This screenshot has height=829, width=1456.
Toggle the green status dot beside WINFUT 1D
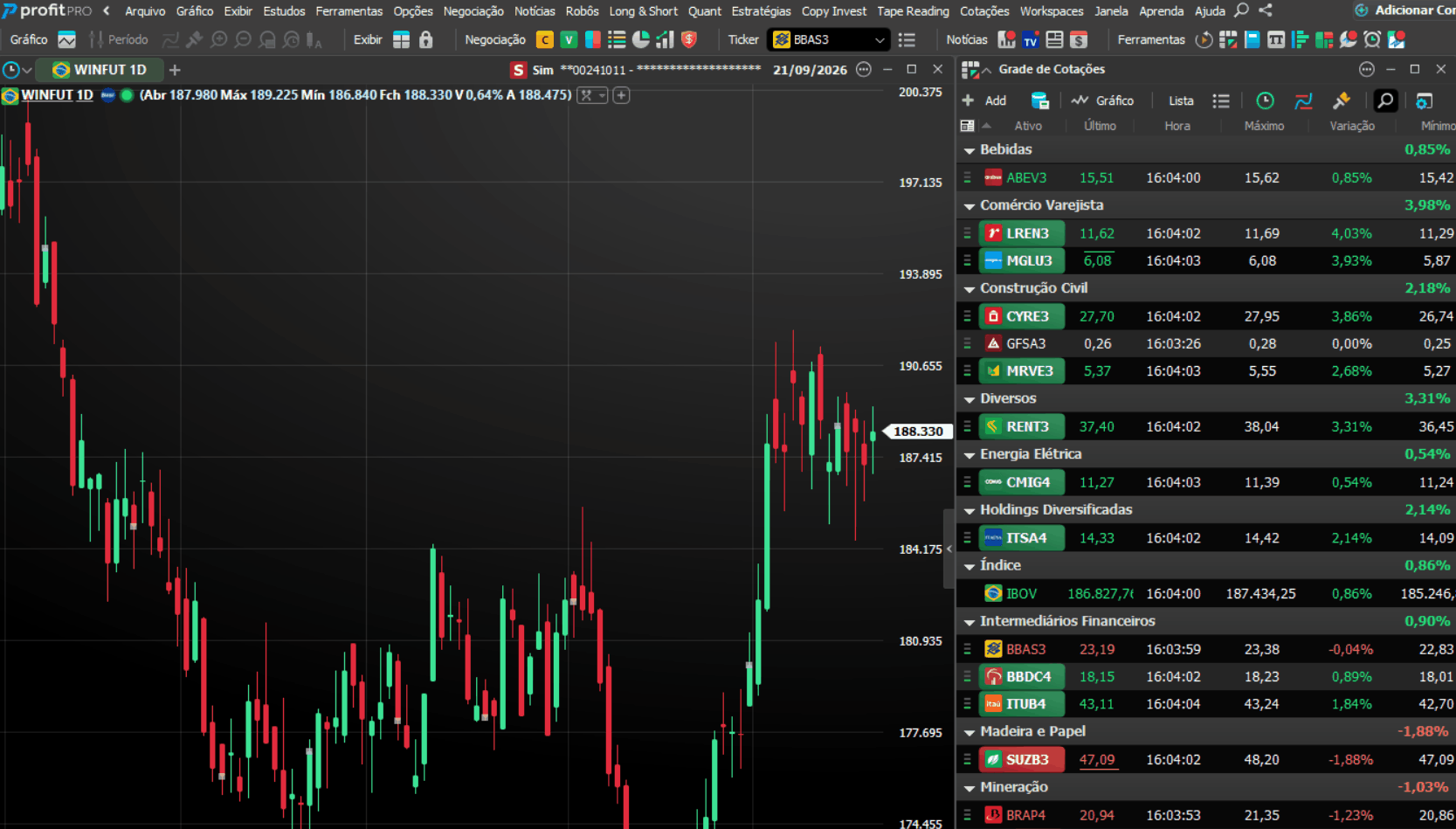point(127,95)
